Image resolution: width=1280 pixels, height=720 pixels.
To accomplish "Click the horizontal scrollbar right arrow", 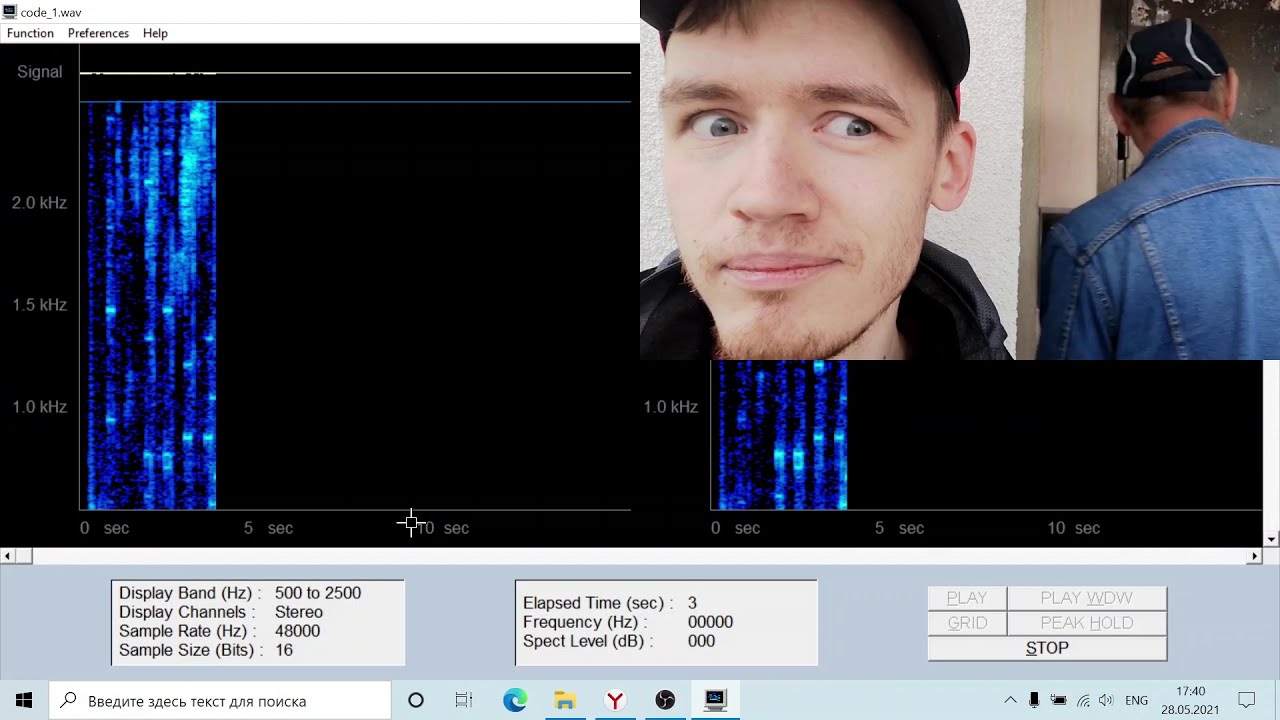I will [x=1255, y=556].
